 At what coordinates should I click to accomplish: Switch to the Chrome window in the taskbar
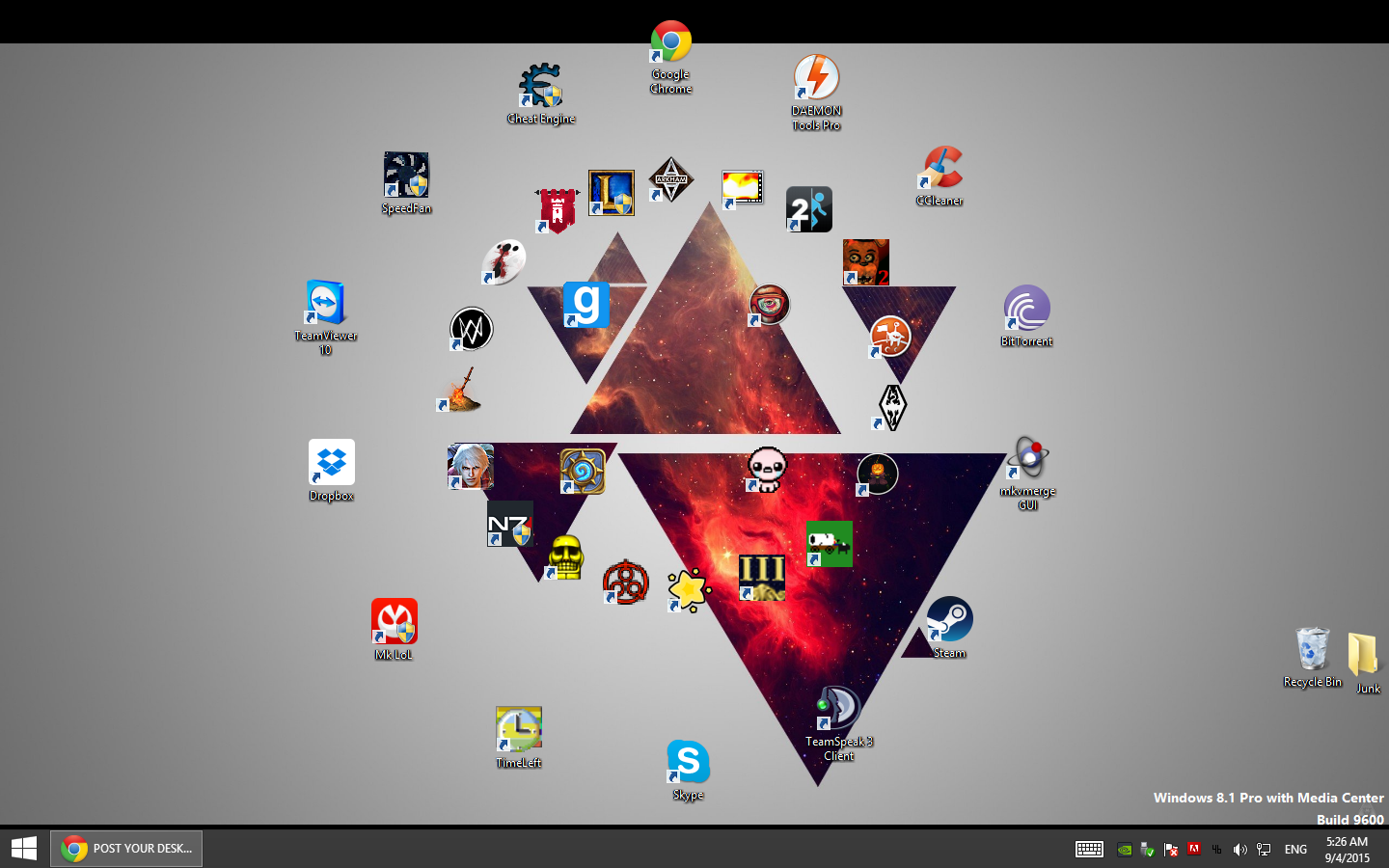click(x=126, y=848)
